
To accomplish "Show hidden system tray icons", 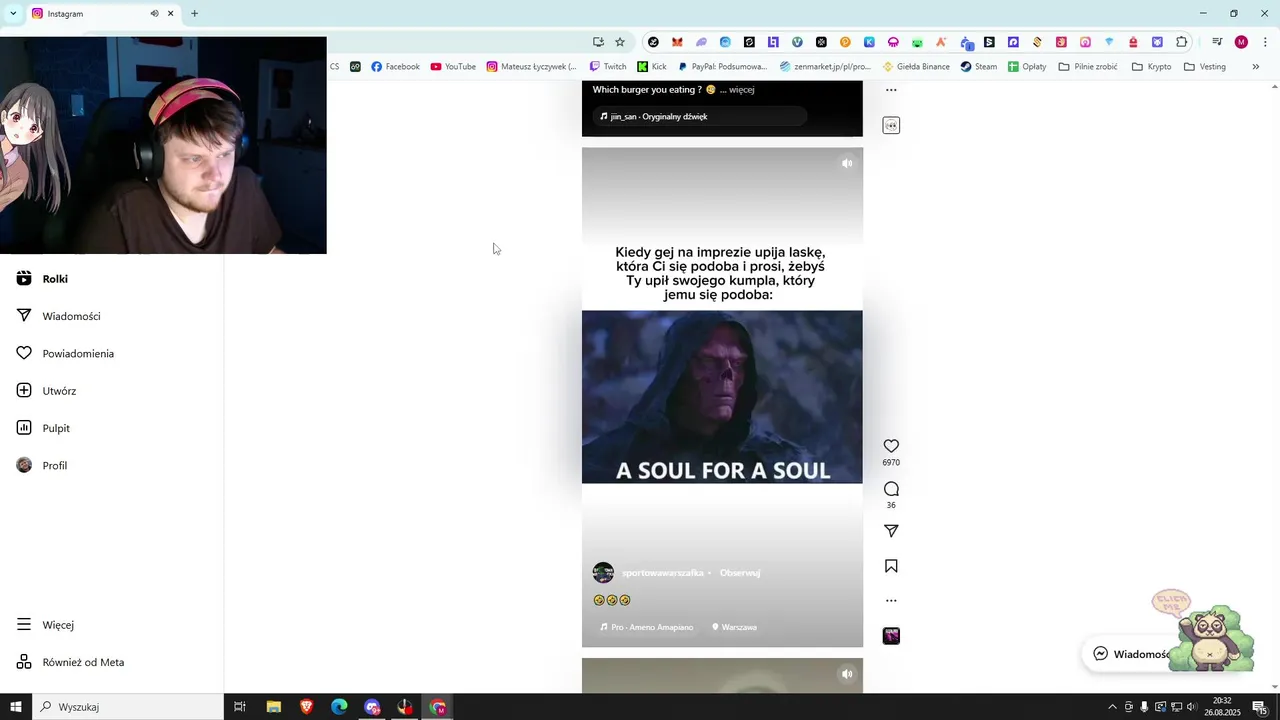I will click(1112, 707).
